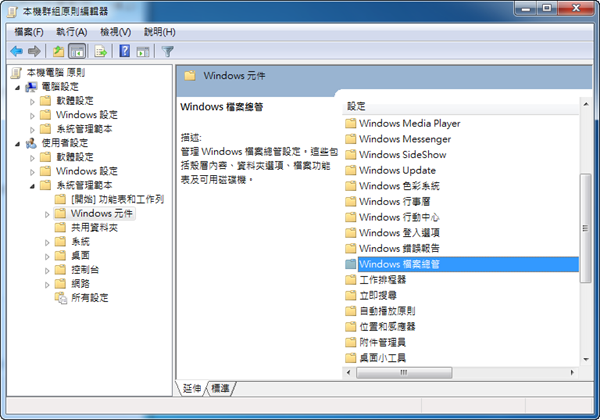Click the folder icon of Windows SideShow

(x=351, y=155)
